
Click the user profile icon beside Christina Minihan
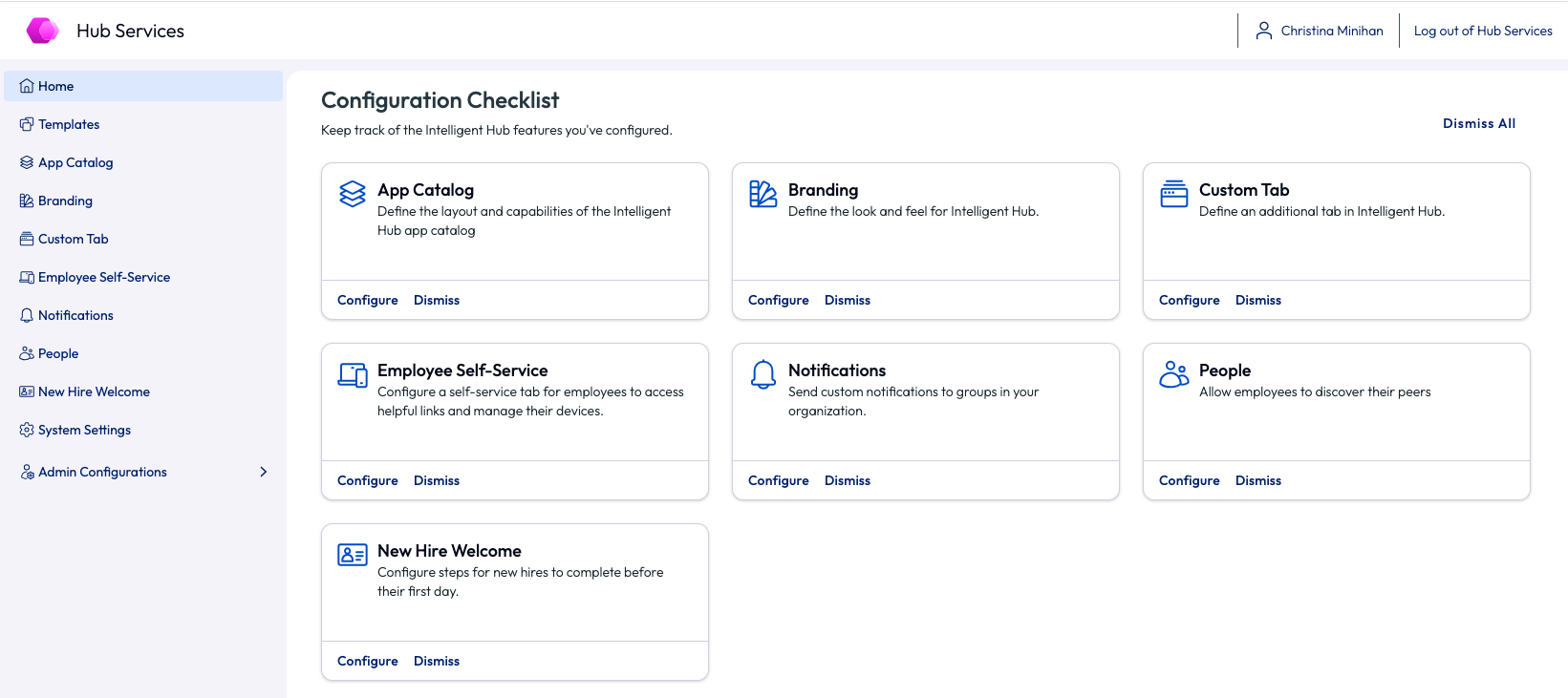[1263, 31]
